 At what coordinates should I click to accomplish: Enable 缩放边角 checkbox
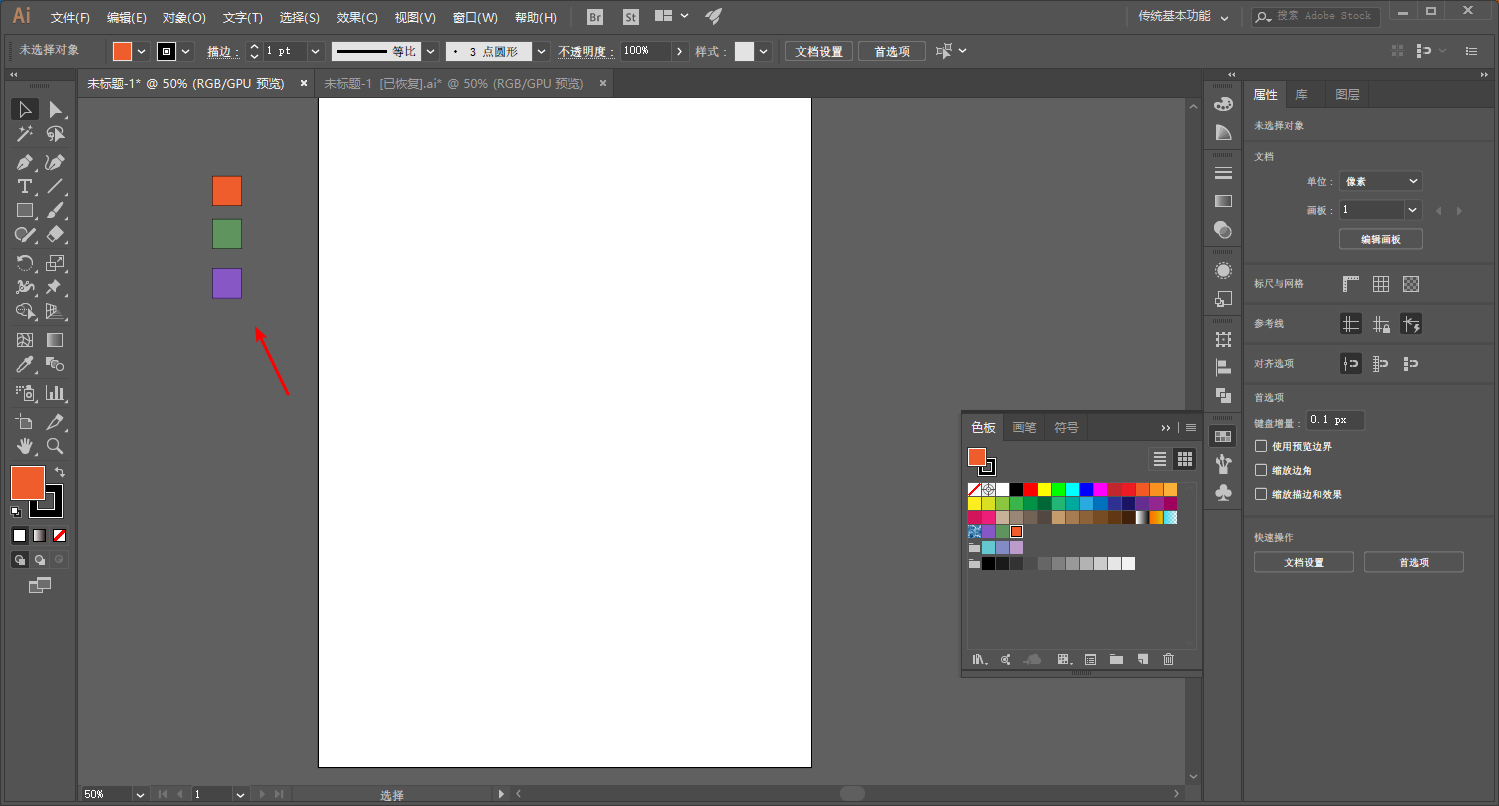(x=1261, y=470)
